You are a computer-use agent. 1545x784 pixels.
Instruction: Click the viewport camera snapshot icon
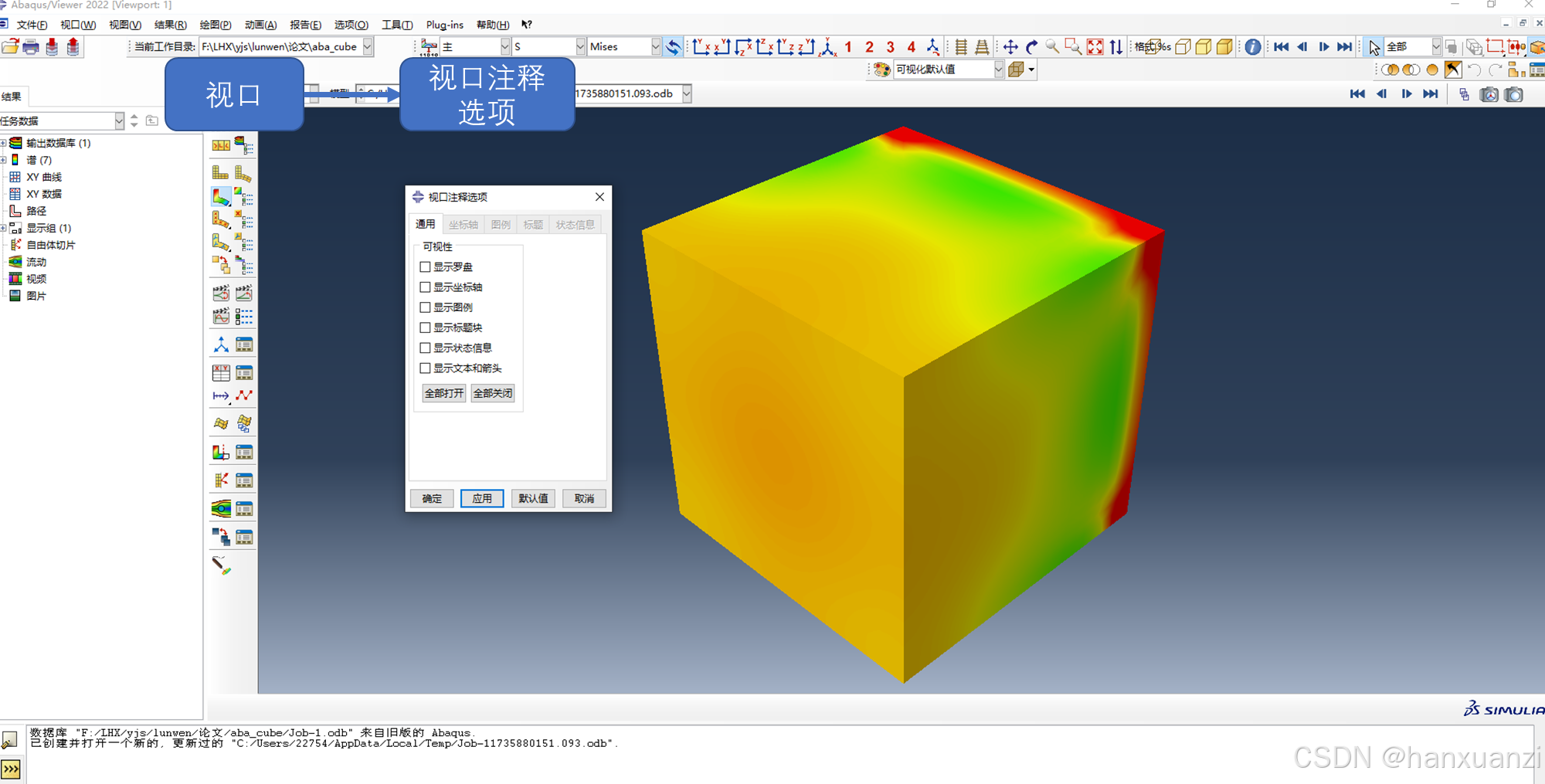point(1514,94)
